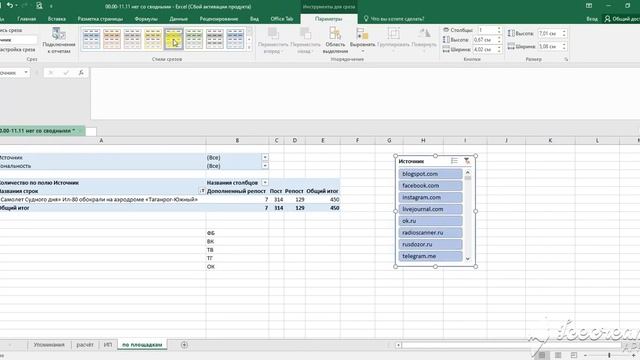
Task: Toggle the instagram.com slicer item
Action: [431, 198]
